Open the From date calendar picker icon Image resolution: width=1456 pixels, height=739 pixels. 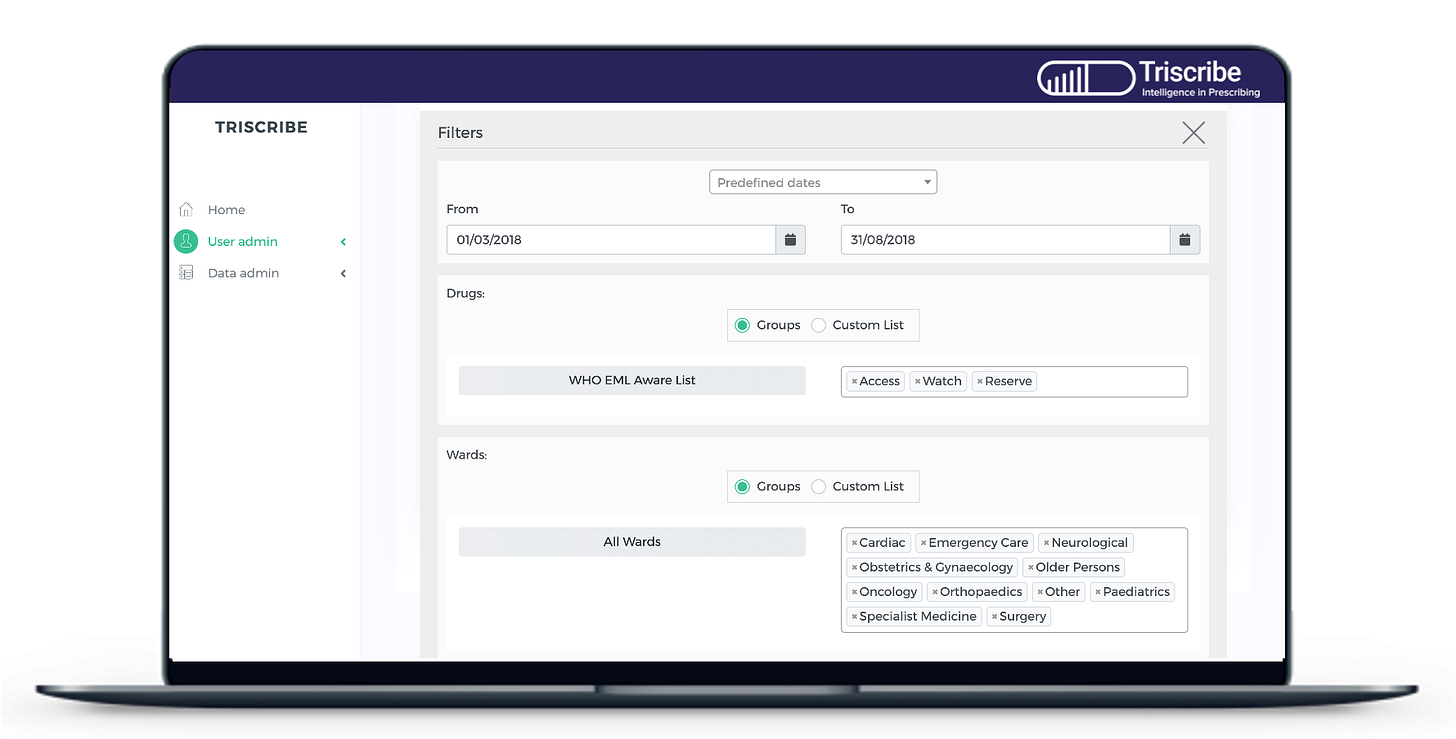coord(790,240)
